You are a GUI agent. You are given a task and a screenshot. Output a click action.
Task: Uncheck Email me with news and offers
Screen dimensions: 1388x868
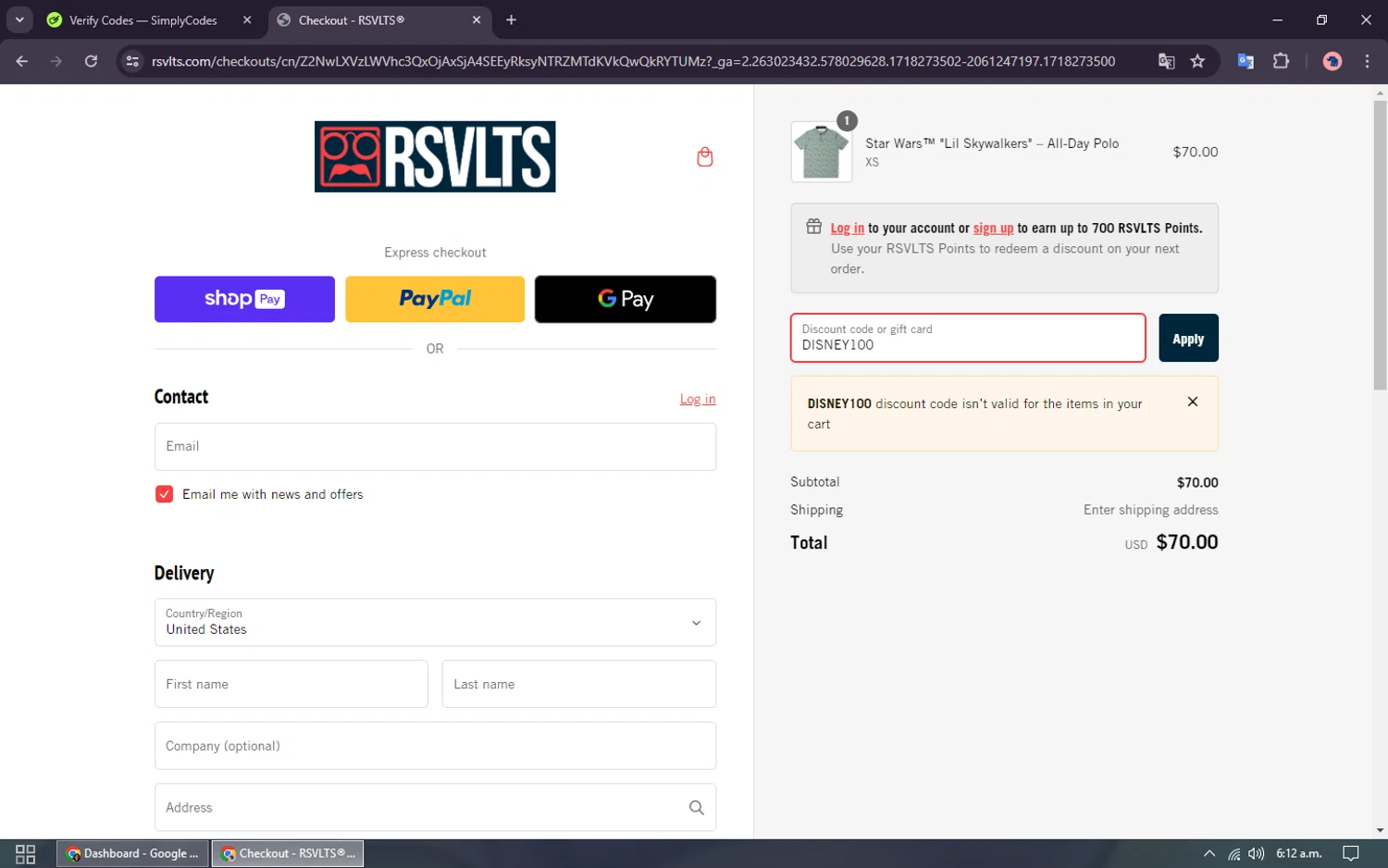click(x=164, y=494)
